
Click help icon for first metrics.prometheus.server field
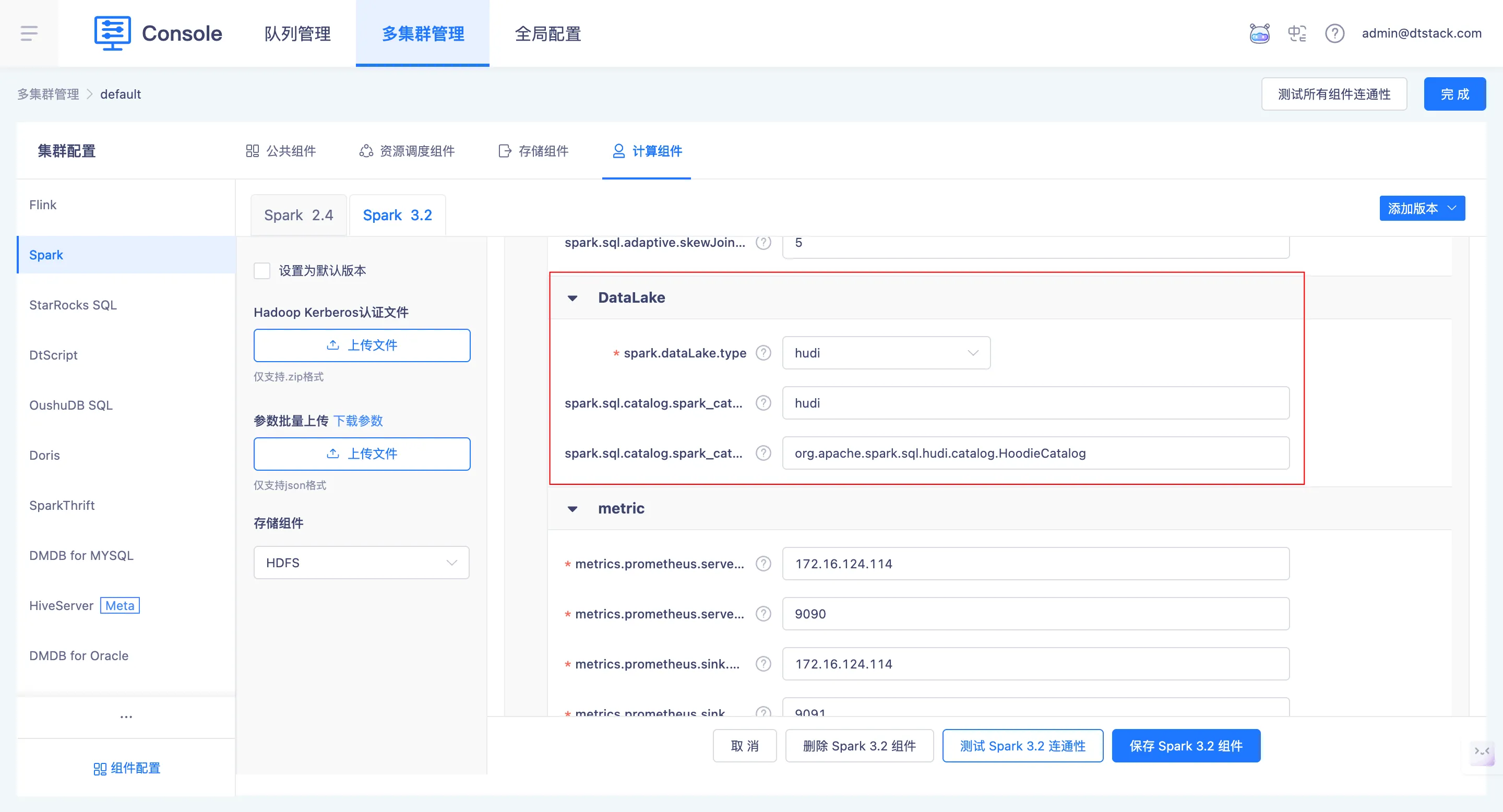point(763,564)
